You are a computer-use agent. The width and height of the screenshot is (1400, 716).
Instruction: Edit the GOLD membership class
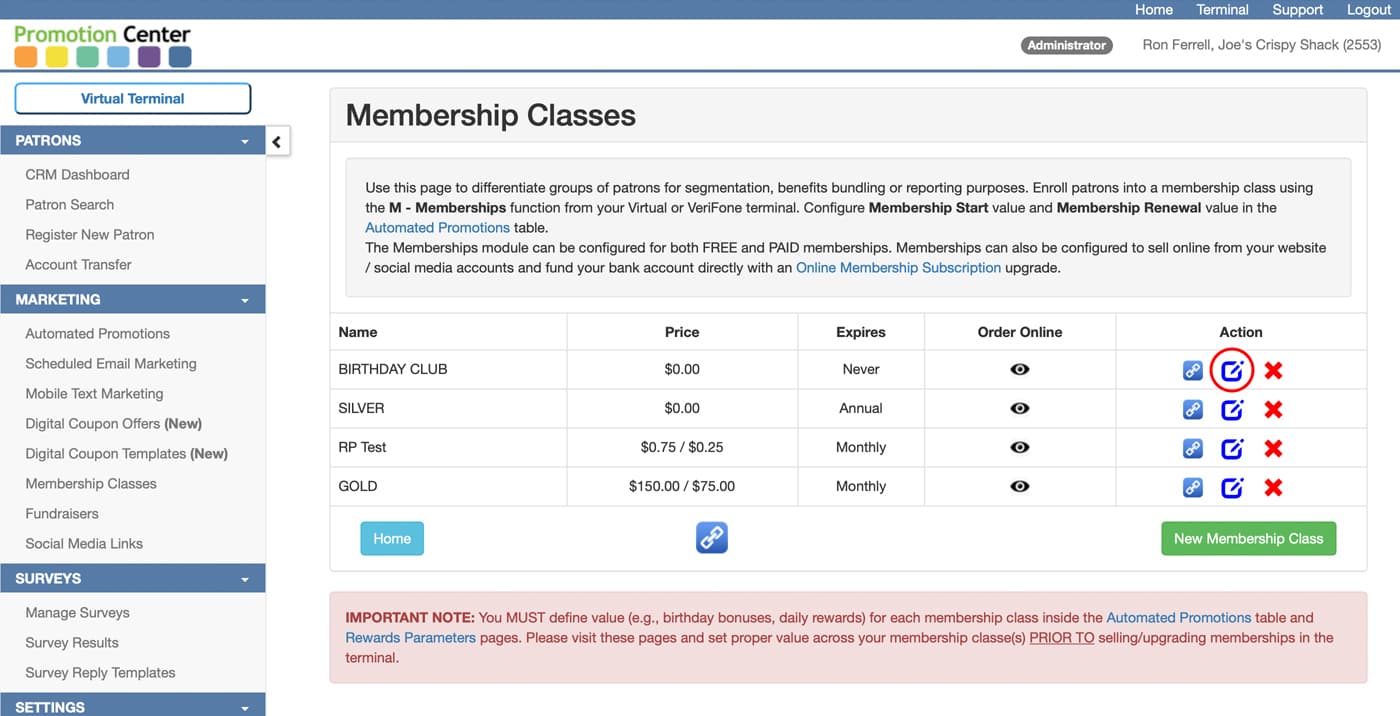(x=1232, y=487)
